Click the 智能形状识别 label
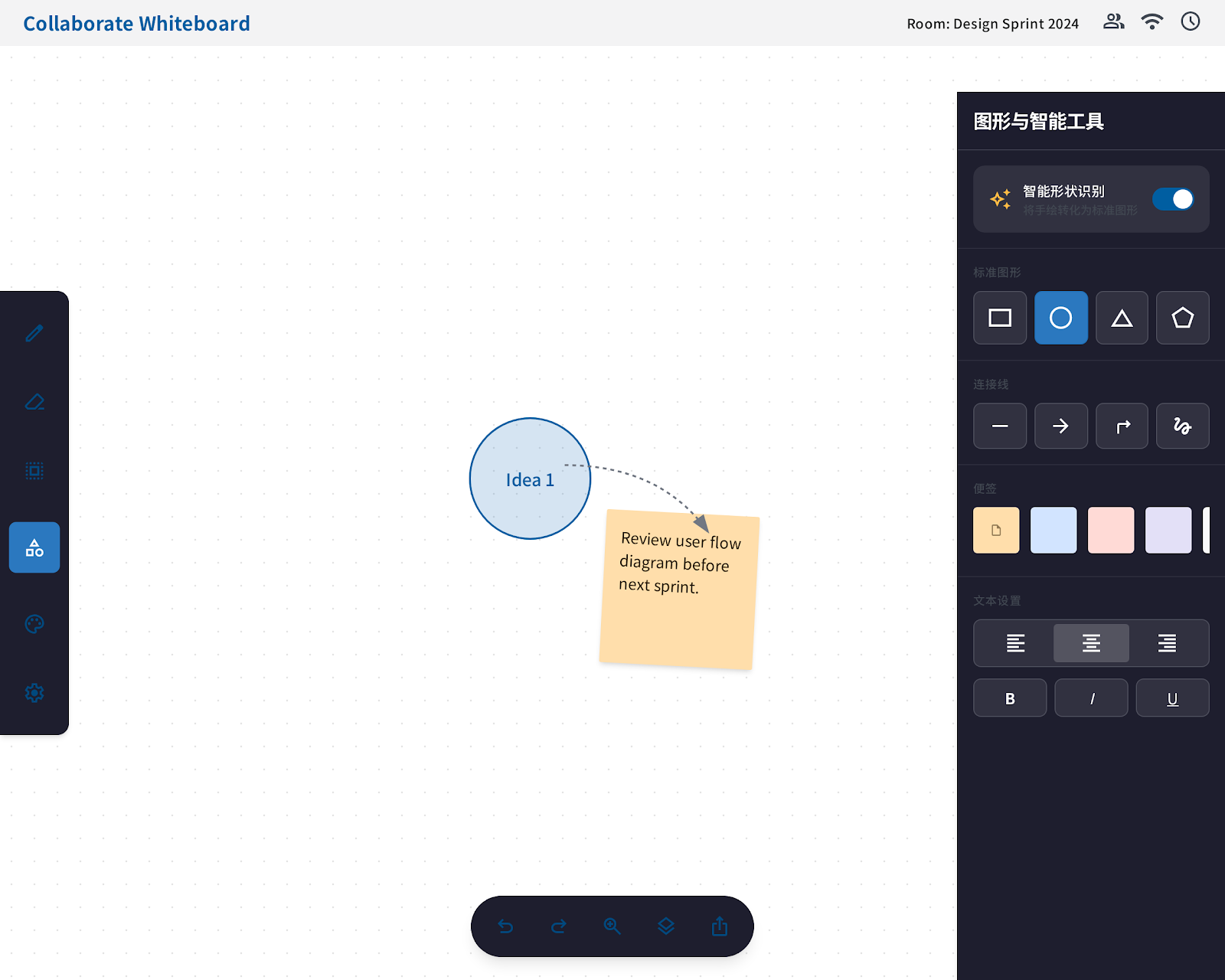Screen dimensions: 1225x980 pos(1063,191)
